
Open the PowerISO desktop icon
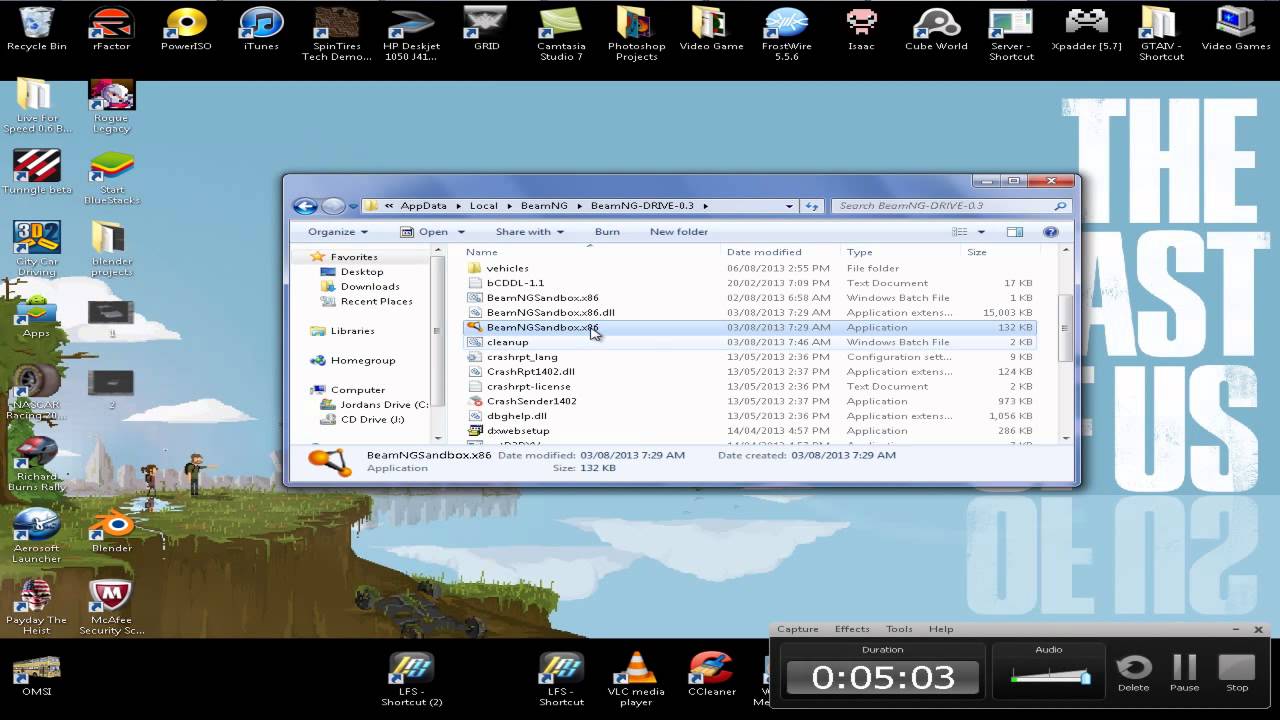pos(186,28)
